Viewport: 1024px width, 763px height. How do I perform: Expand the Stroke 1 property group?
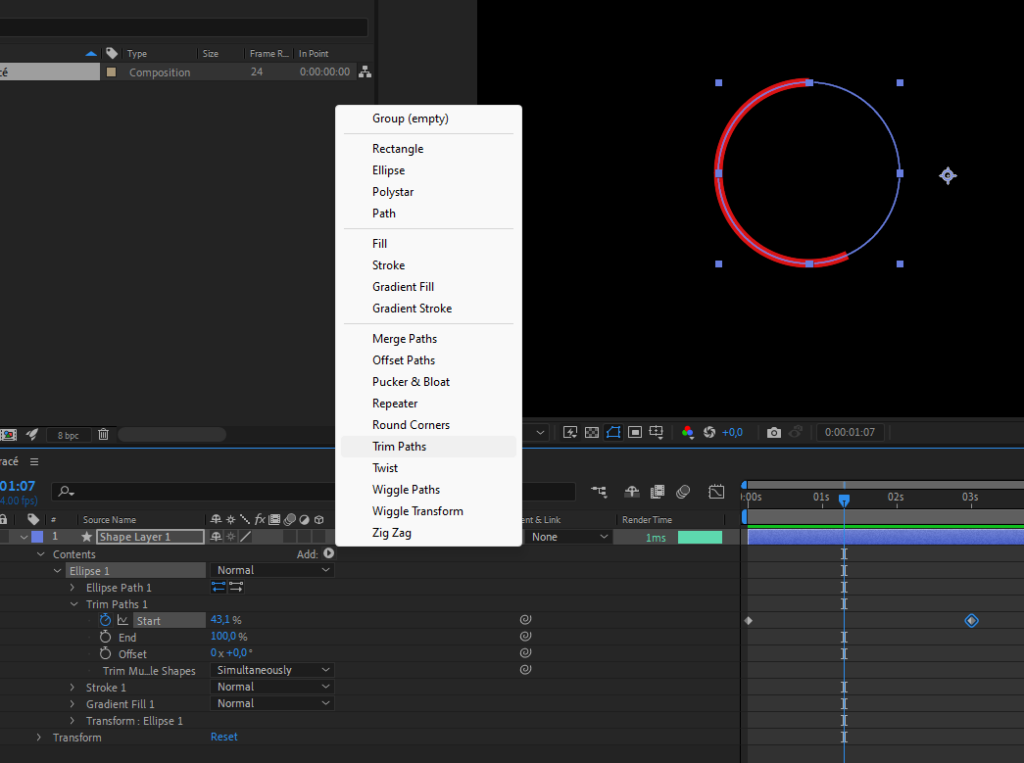(x=73, y=688)
